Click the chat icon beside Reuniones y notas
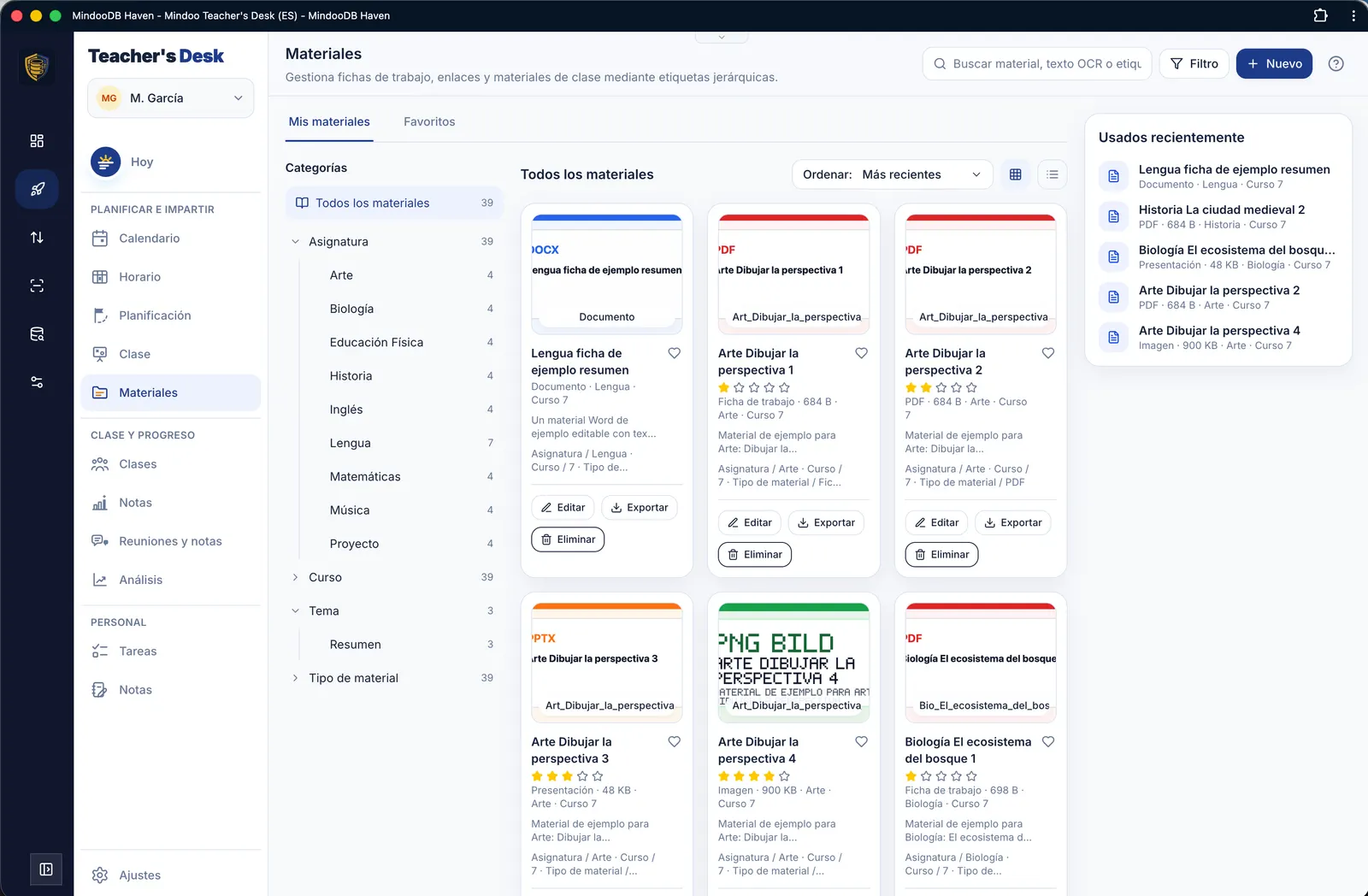 tap(100, 541)
